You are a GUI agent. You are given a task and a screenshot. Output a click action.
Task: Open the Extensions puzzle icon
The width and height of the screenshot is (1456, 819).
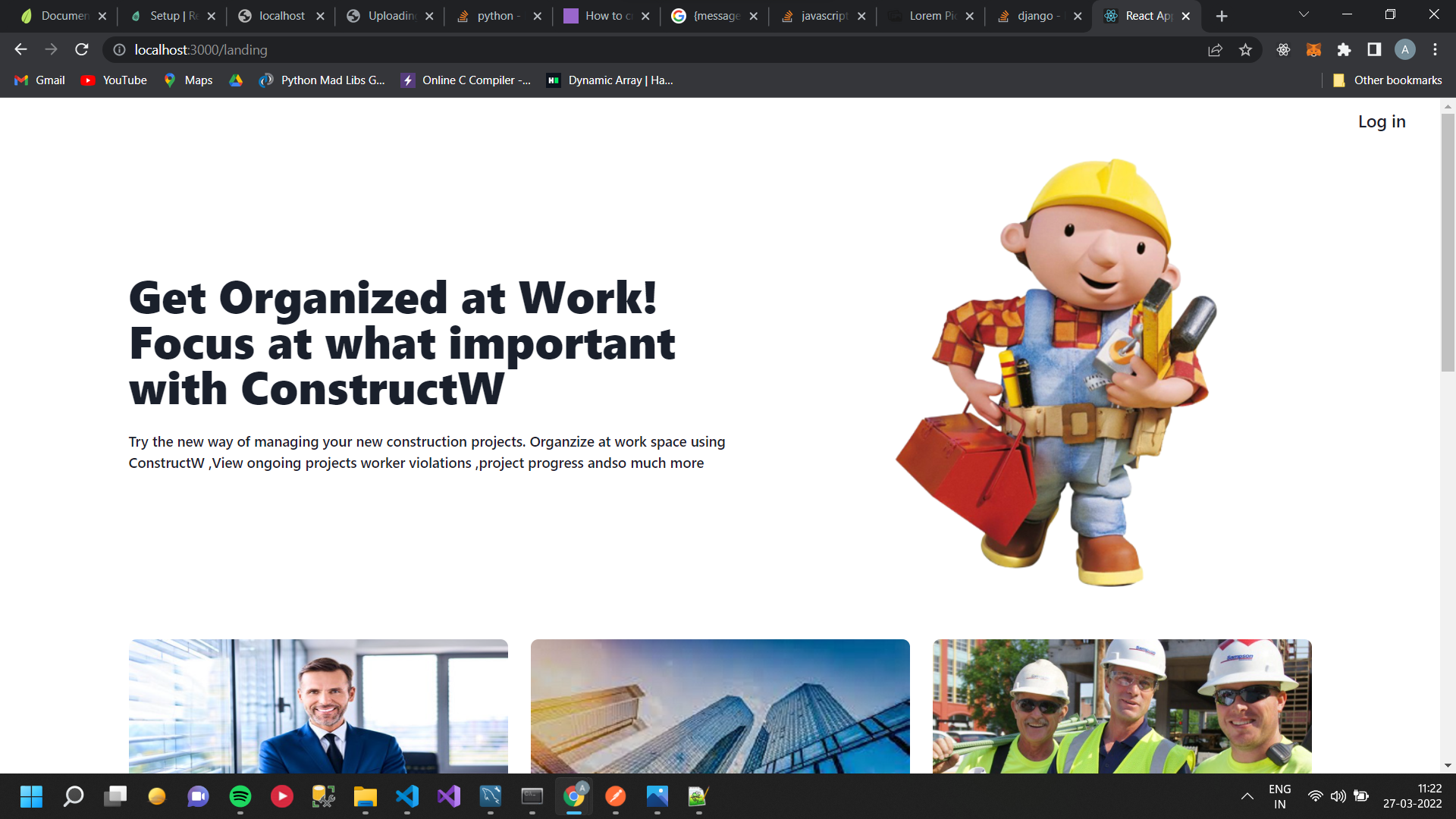coord(1344,50)
